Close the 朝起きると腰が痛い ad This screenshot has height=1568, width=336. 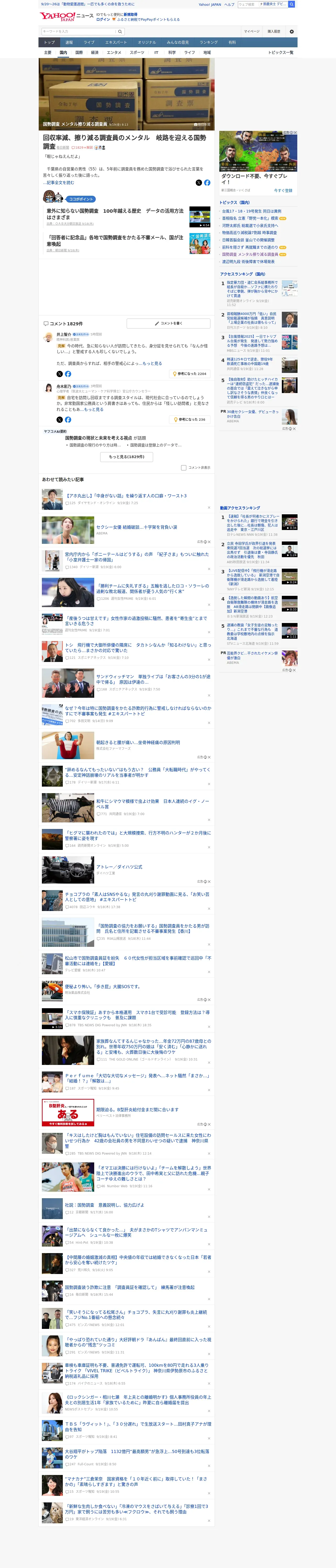(209, 757)
